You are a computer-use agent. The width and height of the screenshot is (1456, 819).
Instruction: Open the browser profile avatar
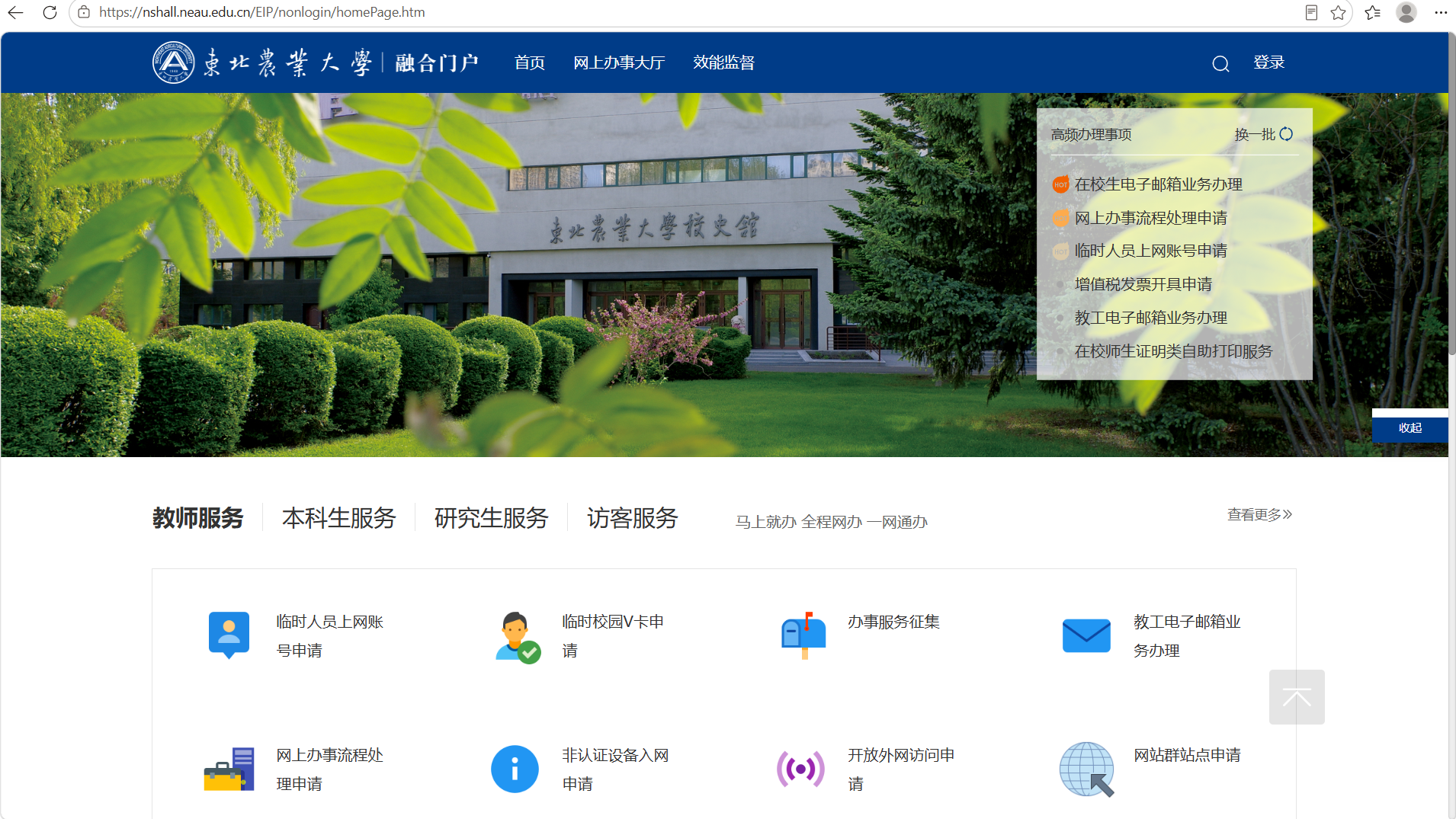point(1406,12)
